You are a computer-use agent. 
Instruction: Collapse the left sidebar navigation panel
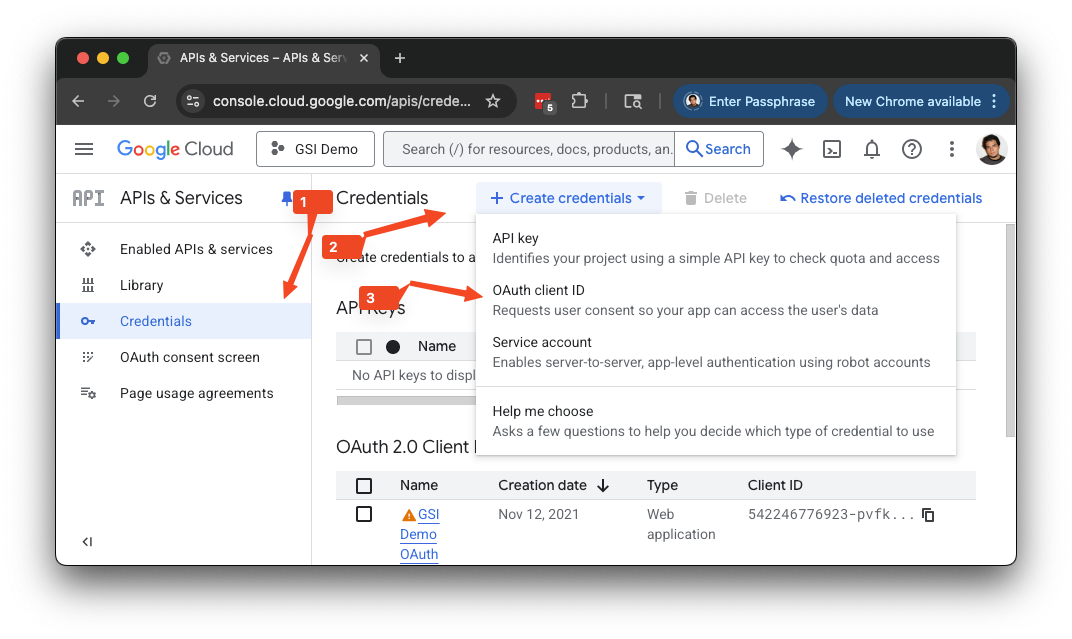click(87, 542)
